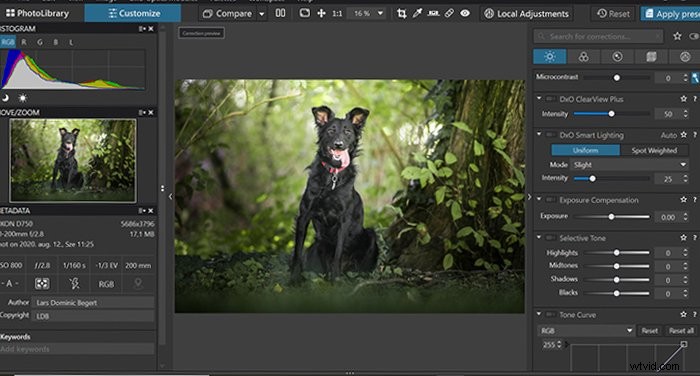Click the Microcontrast magic wand icon

point(695,78)
